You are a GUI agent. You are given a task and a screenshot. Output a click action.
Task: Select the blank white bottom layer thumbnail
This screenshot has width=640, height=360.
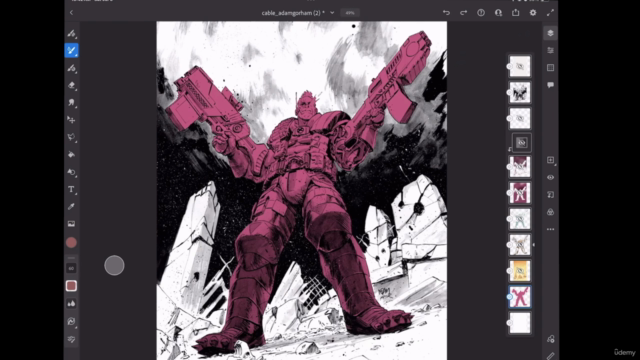click(x=520, y=323)
